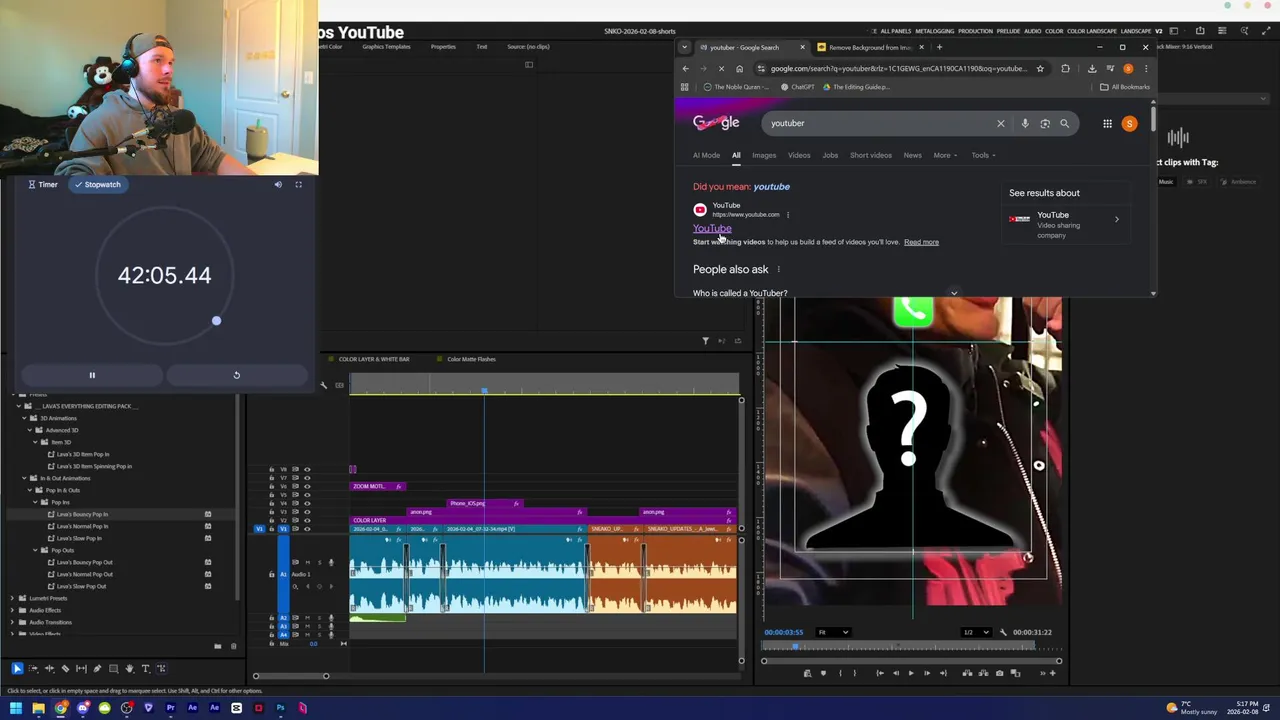
Task: Open Button Editor plus icon
Action: click(x=1052, y=673)
